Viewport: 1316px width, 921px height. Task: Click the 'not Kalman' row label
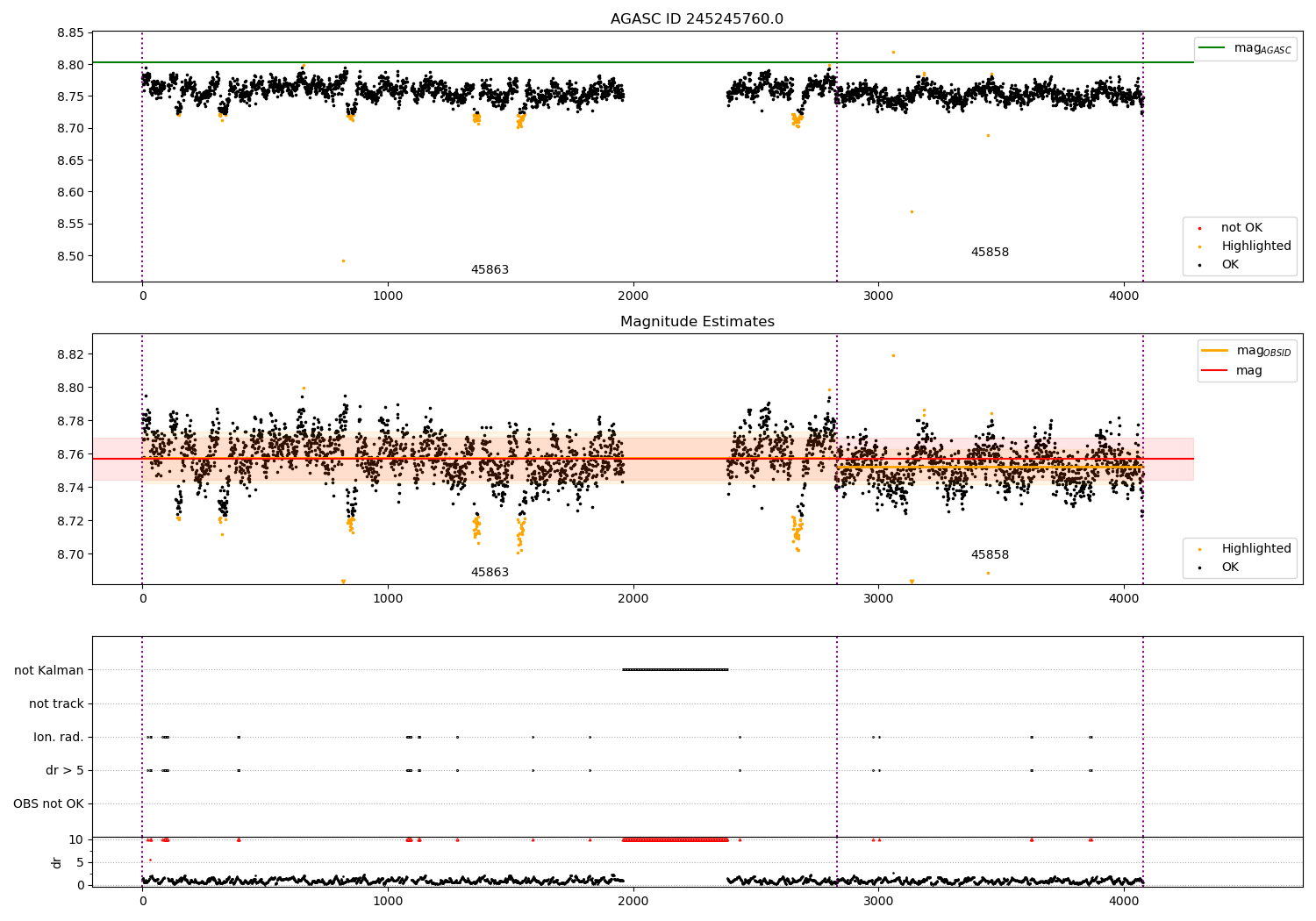[x=49, y=671]
